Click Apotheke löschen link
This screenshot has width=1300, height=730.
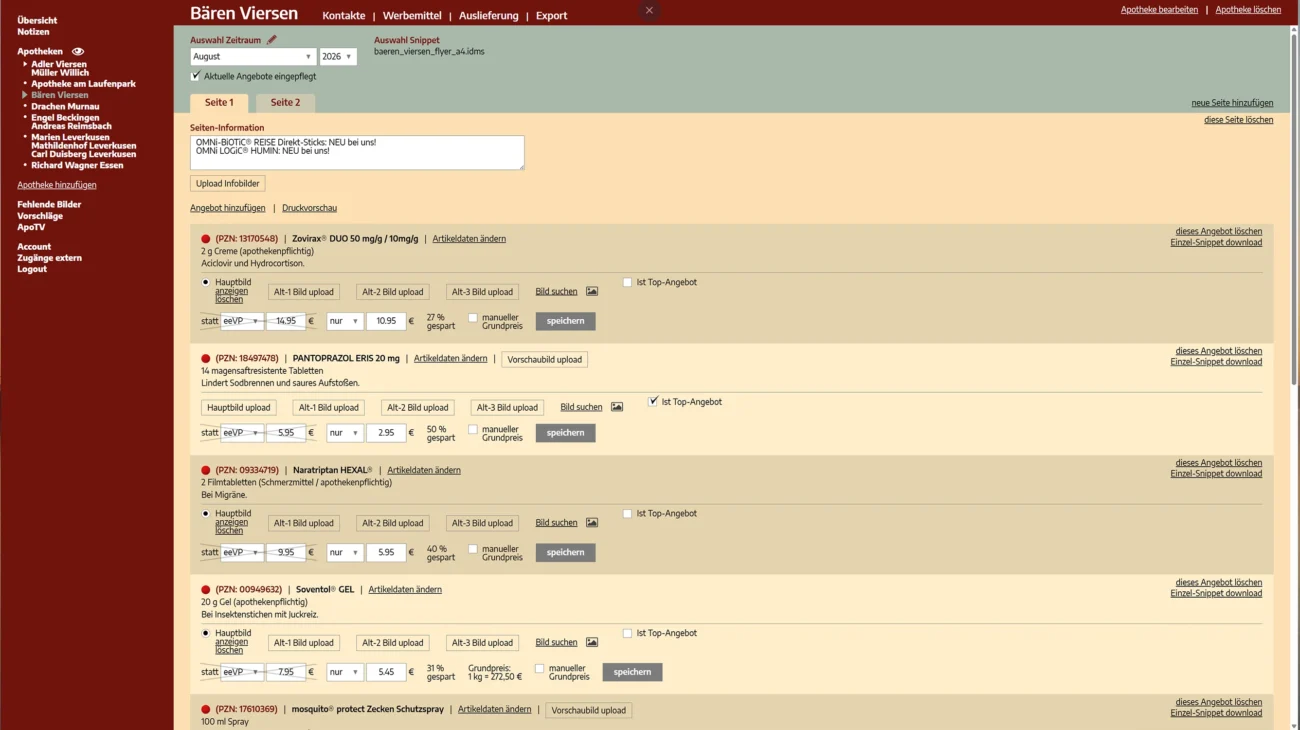pyautogui.click(x=1248, y=10)
